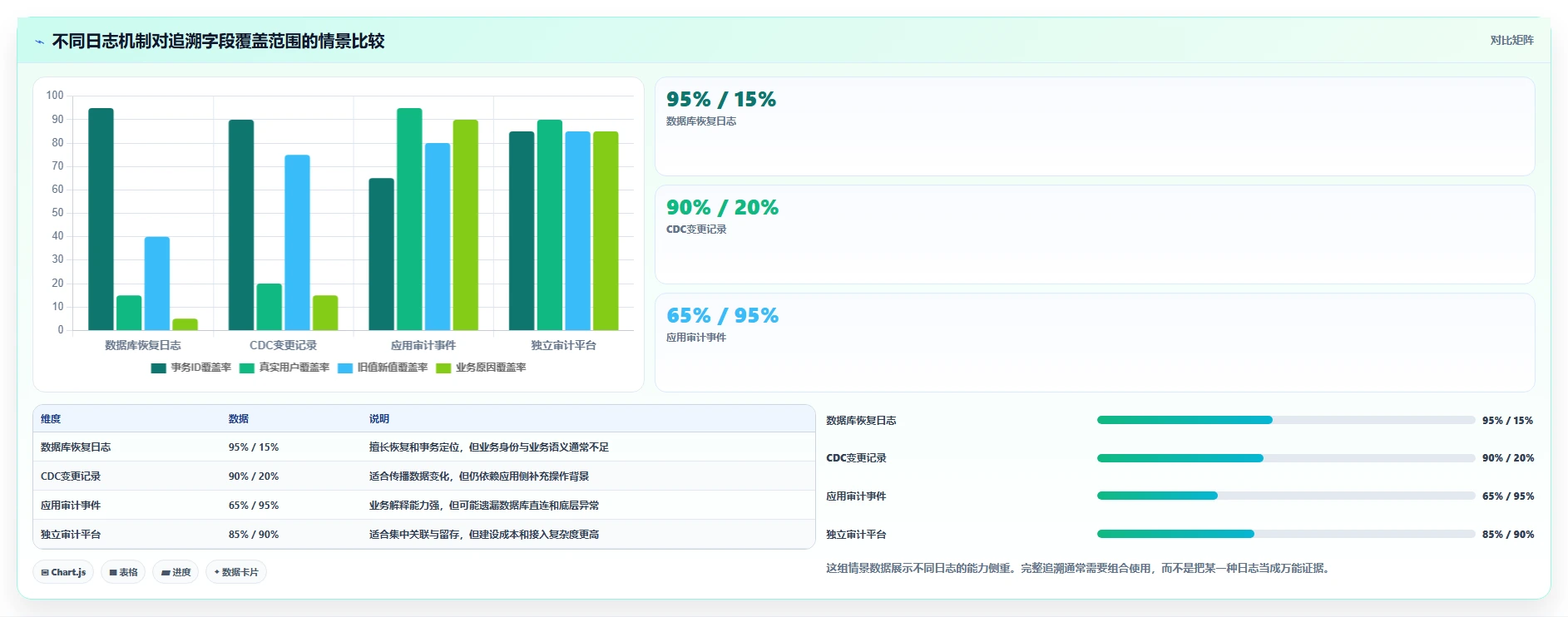The width and height of the screenshot is (1568, 617).
Task: Click the 说明 table column header
Action: click(x=379, y=419)
